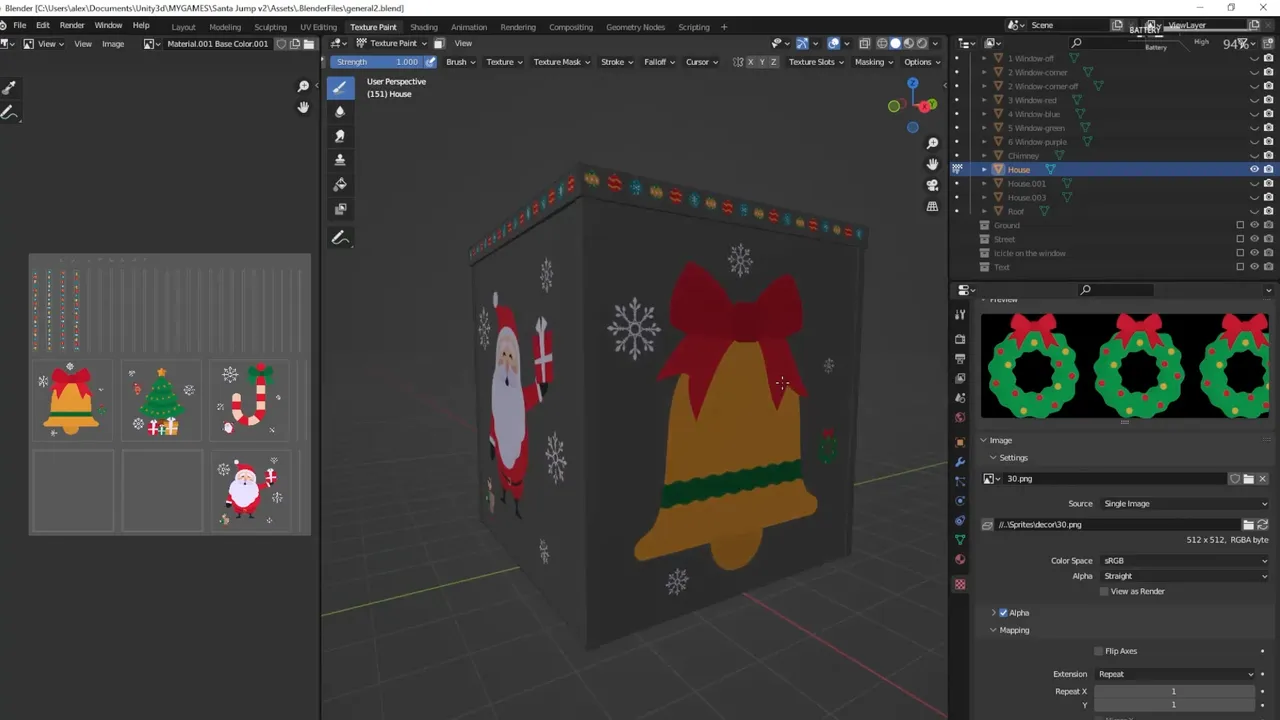The width and height of the screenshot is (1280, 720).
Task: Open the image editor Image menu
Action: (x=113, y=44)
